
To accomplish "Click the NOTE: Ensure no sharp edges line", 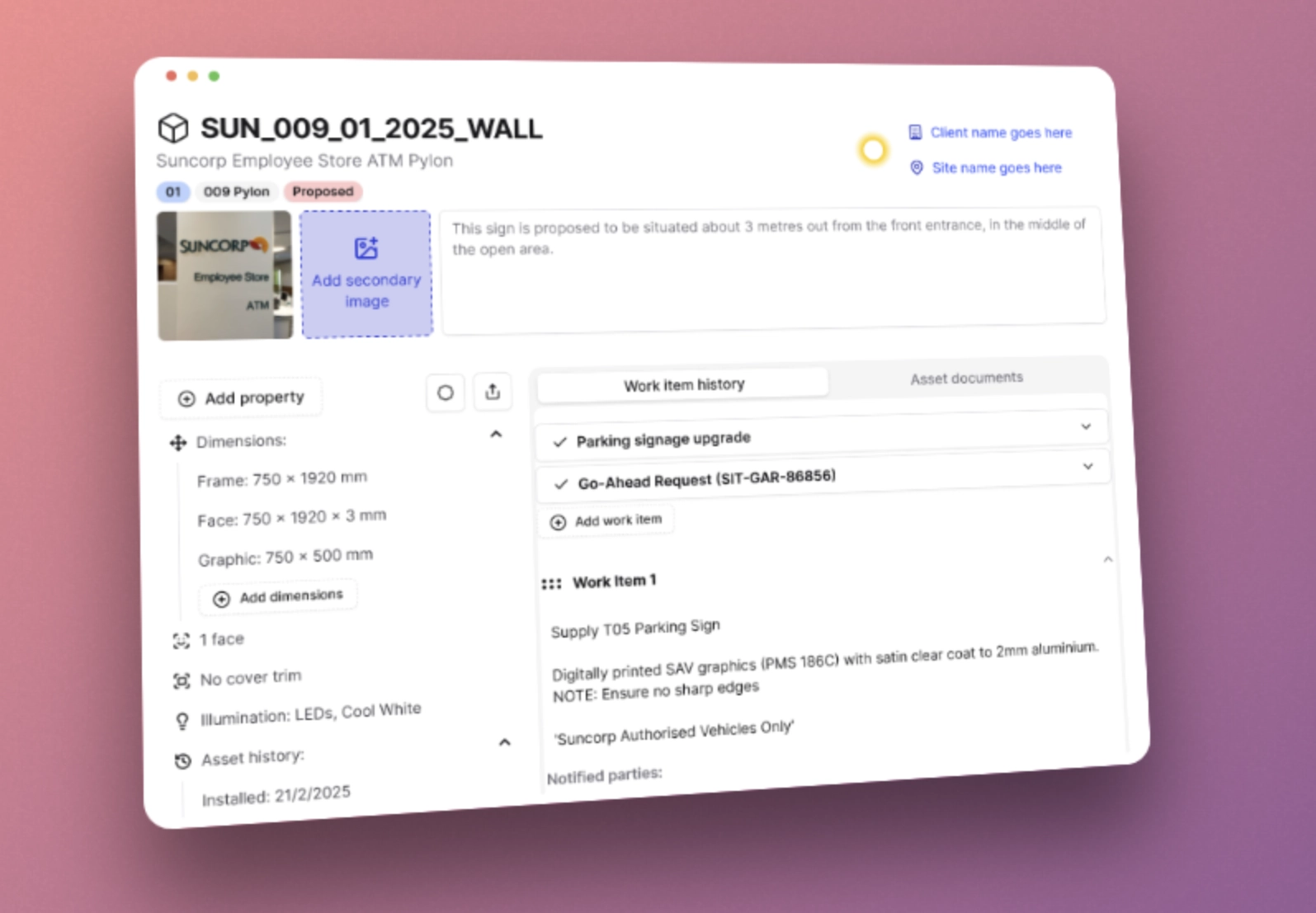I will [655, 691].
